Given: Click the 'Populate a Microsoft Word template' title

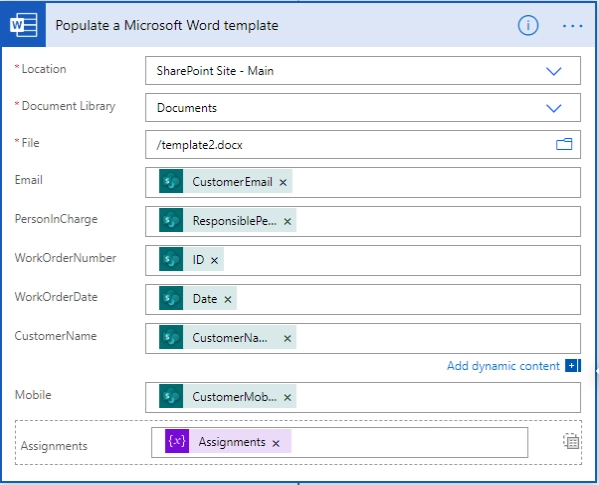Looking at the screenshot, I should (167, 26).
